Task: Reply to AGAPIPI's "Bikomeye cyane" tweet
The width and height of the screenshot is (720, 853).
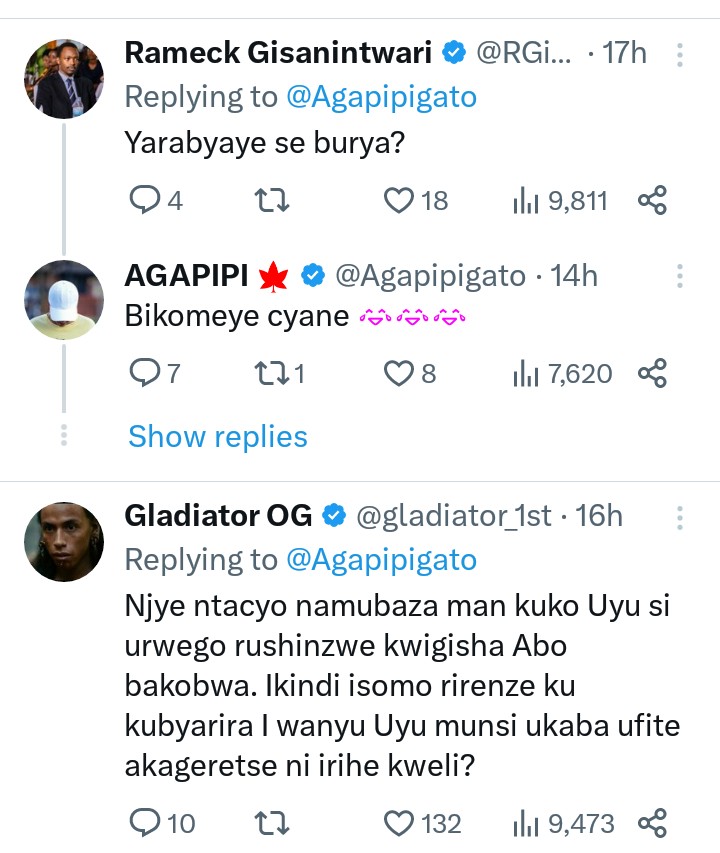Action: (146, 374)
